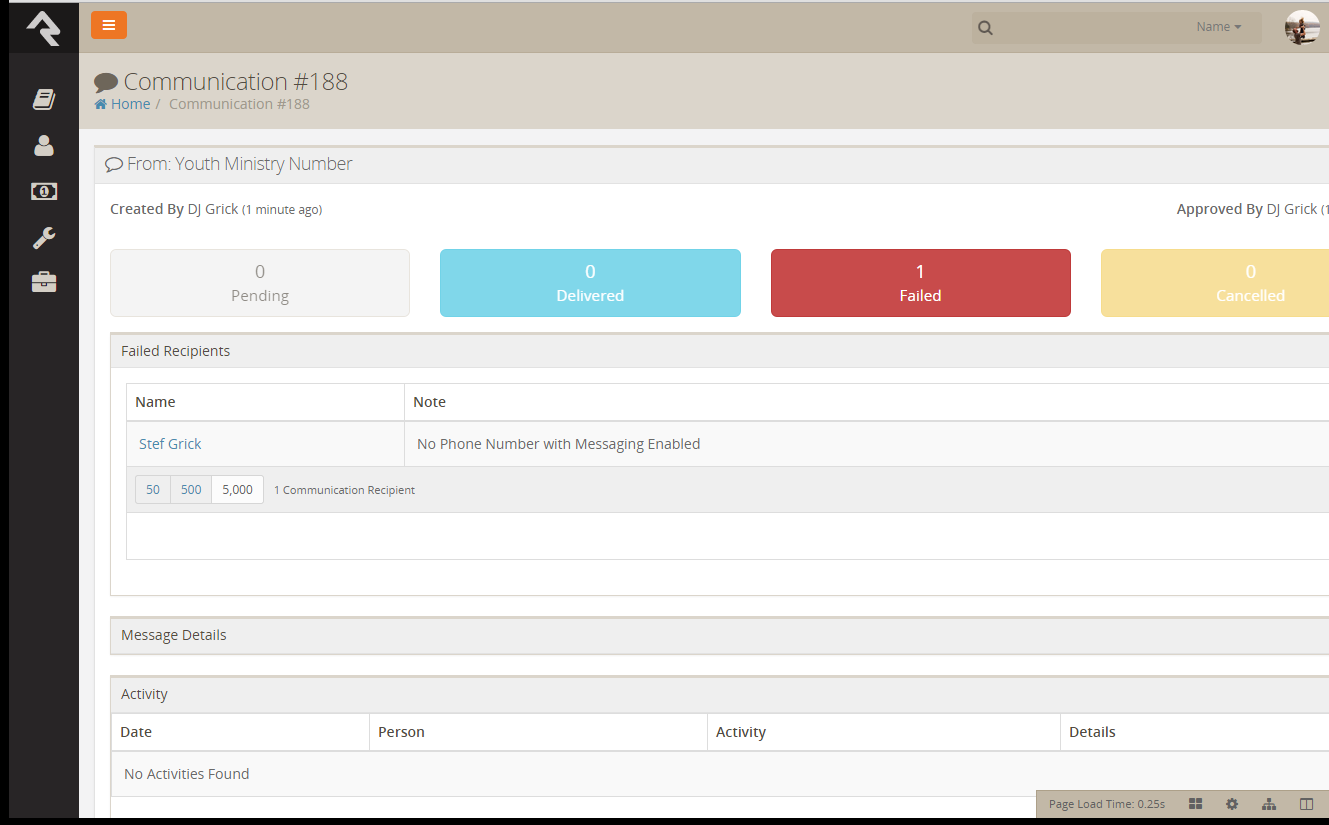Screen dimensions: 1329x825
Task: Set page size to 5,000
Action: coord(238,490)
